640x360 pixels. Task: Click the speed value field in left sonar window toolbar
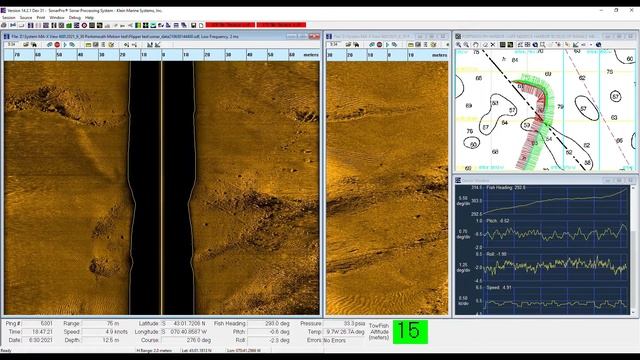(12, 44)
